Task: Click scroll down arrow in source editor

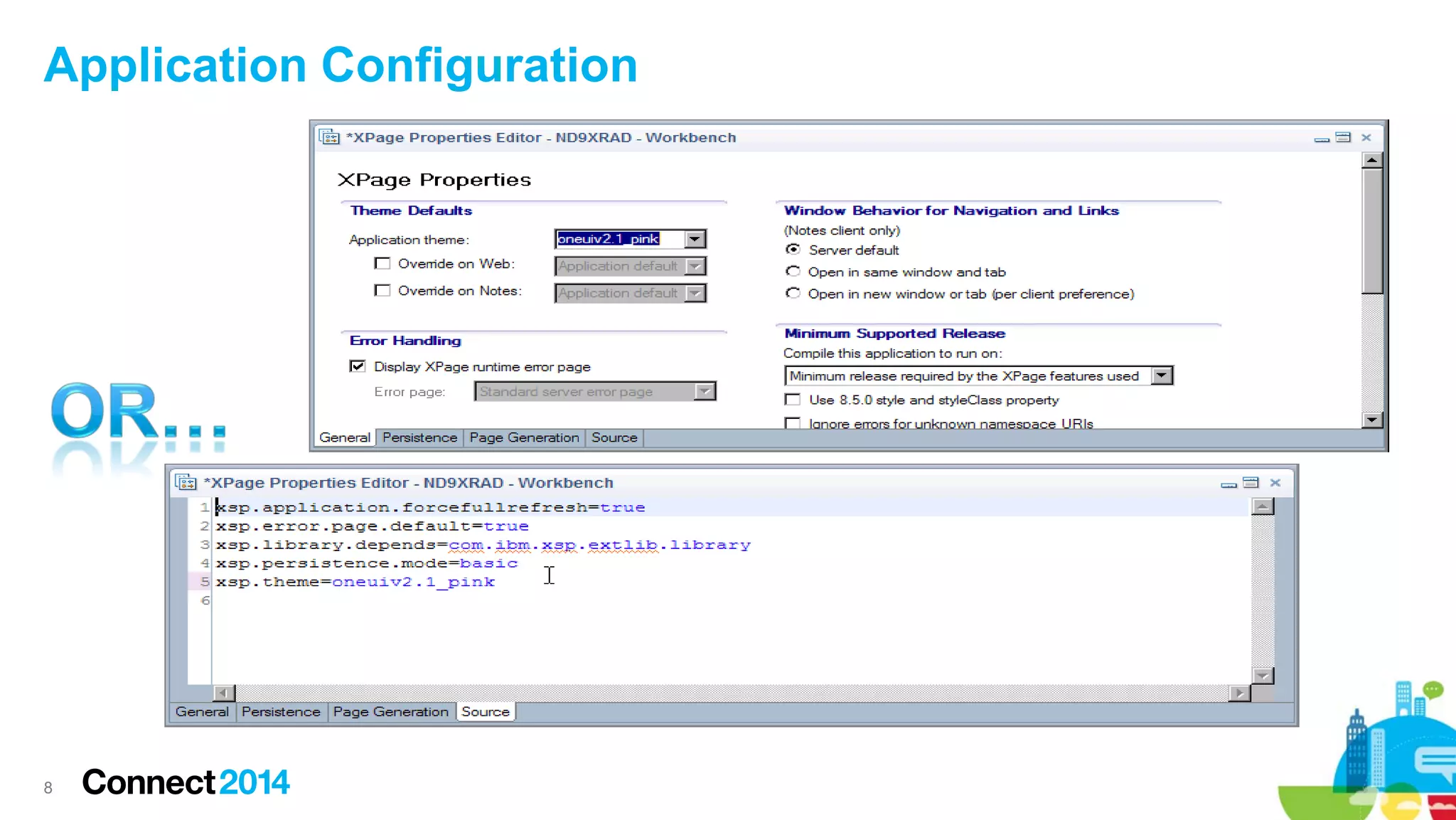Action: 1263,676
